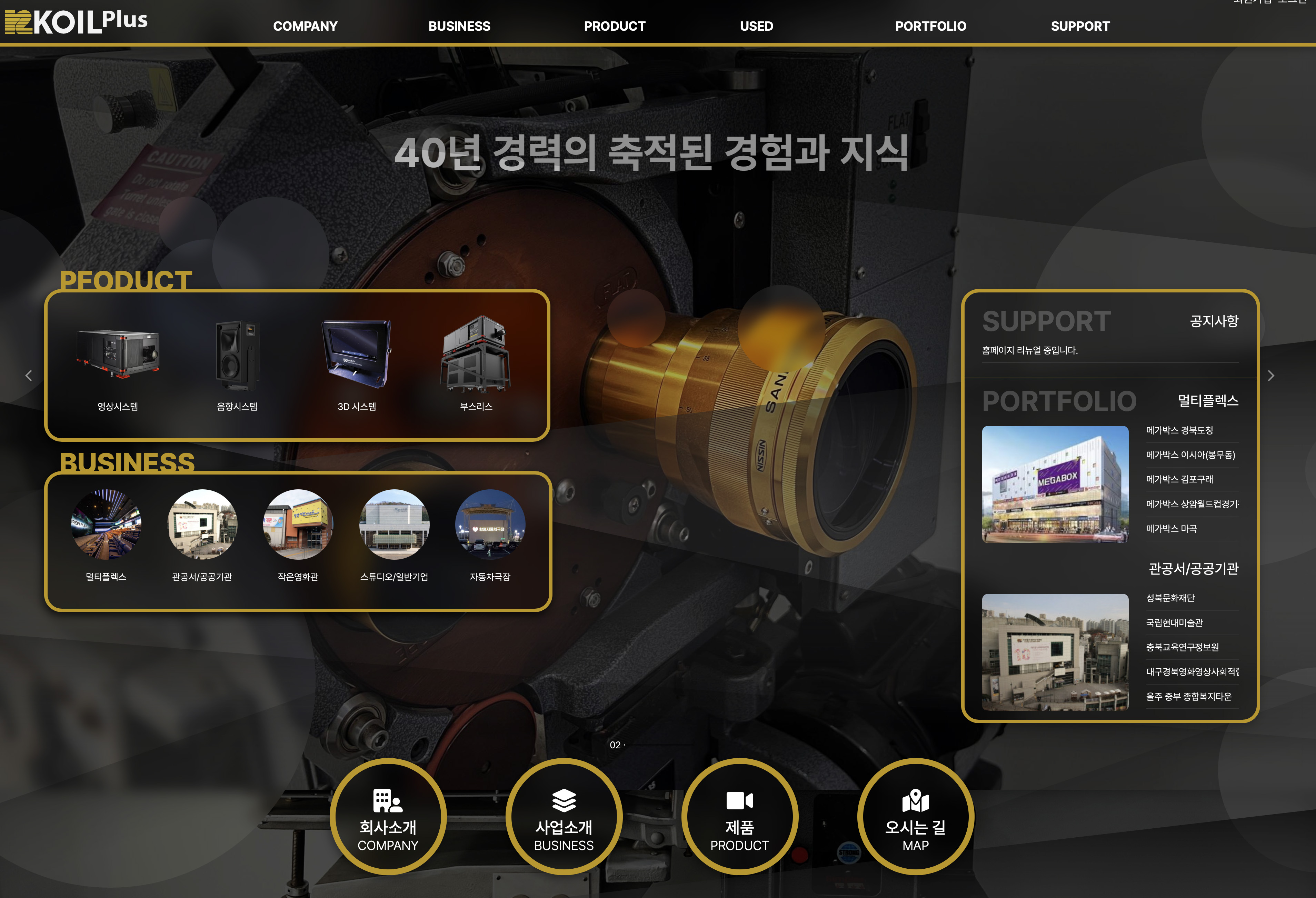
Task: Open the 3D 시스템 product image
Action: (357, 353)
